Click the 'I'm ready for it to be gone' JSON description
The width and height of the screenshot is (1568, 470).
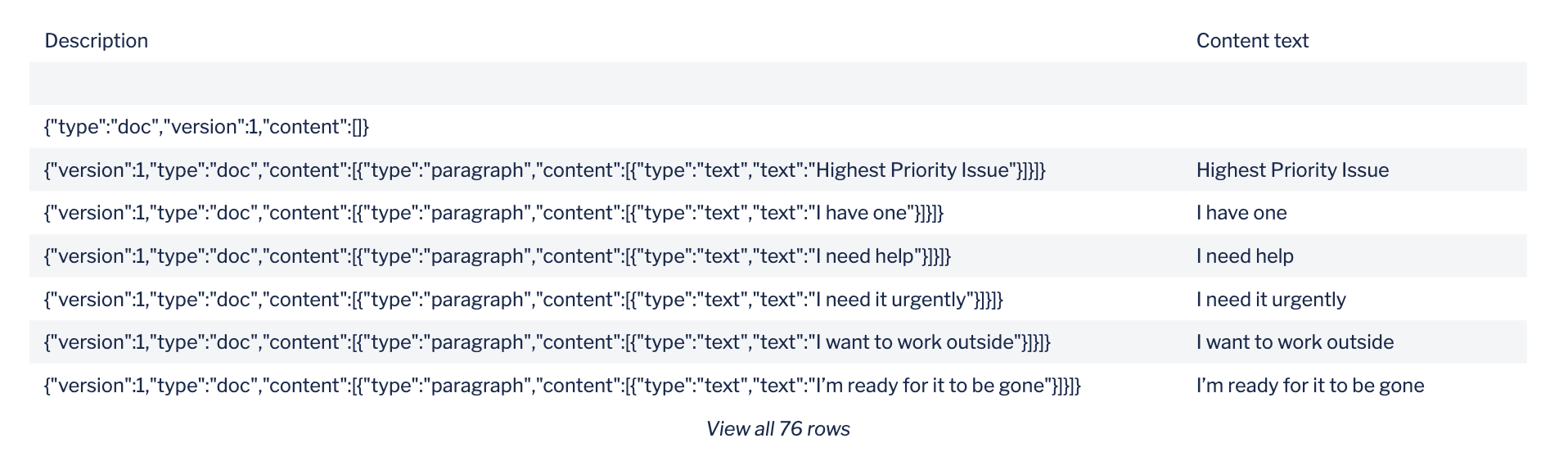coord(562,386)
